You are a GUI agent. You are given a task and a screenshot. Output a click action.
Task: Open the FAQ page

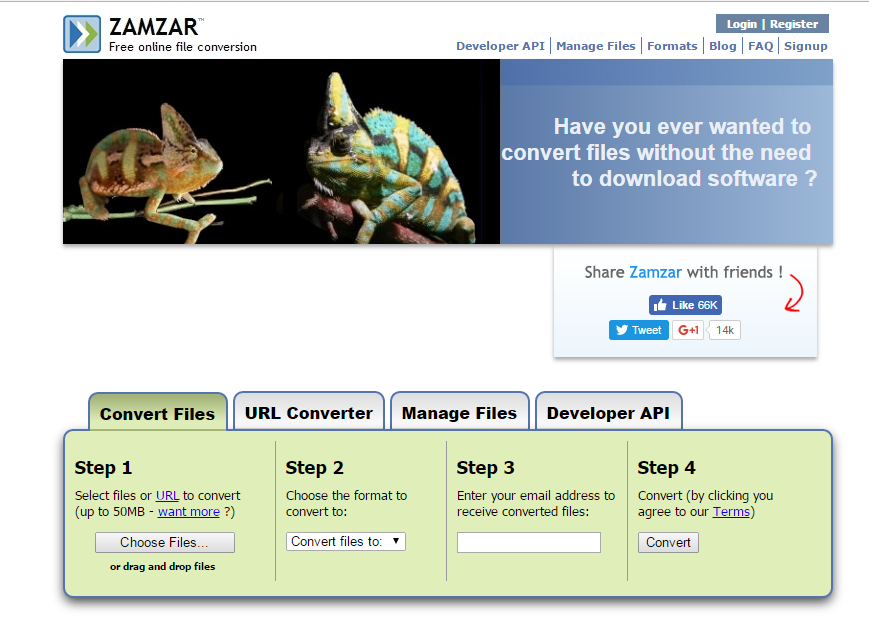tap(760, 46)
